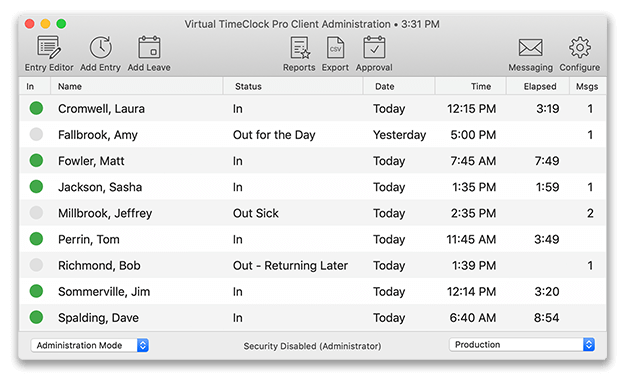This screenshot has height=376, width=625.
Task: Click elapsed value 1:59
Action: [x=548, y=187]
